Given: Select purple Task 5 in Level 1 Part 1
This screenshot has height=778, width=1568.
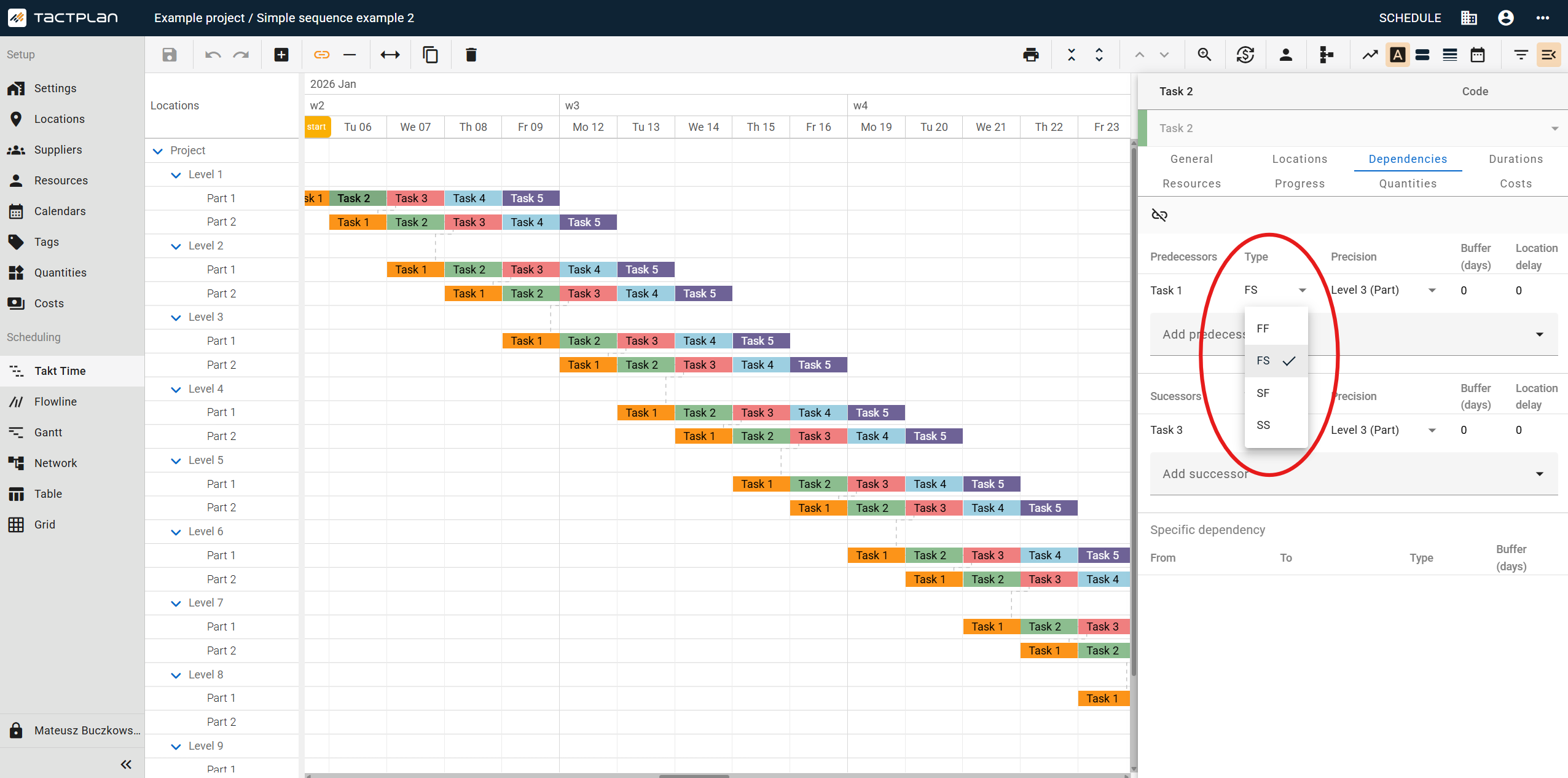Looking at the screenshot, I should (531, 198).
